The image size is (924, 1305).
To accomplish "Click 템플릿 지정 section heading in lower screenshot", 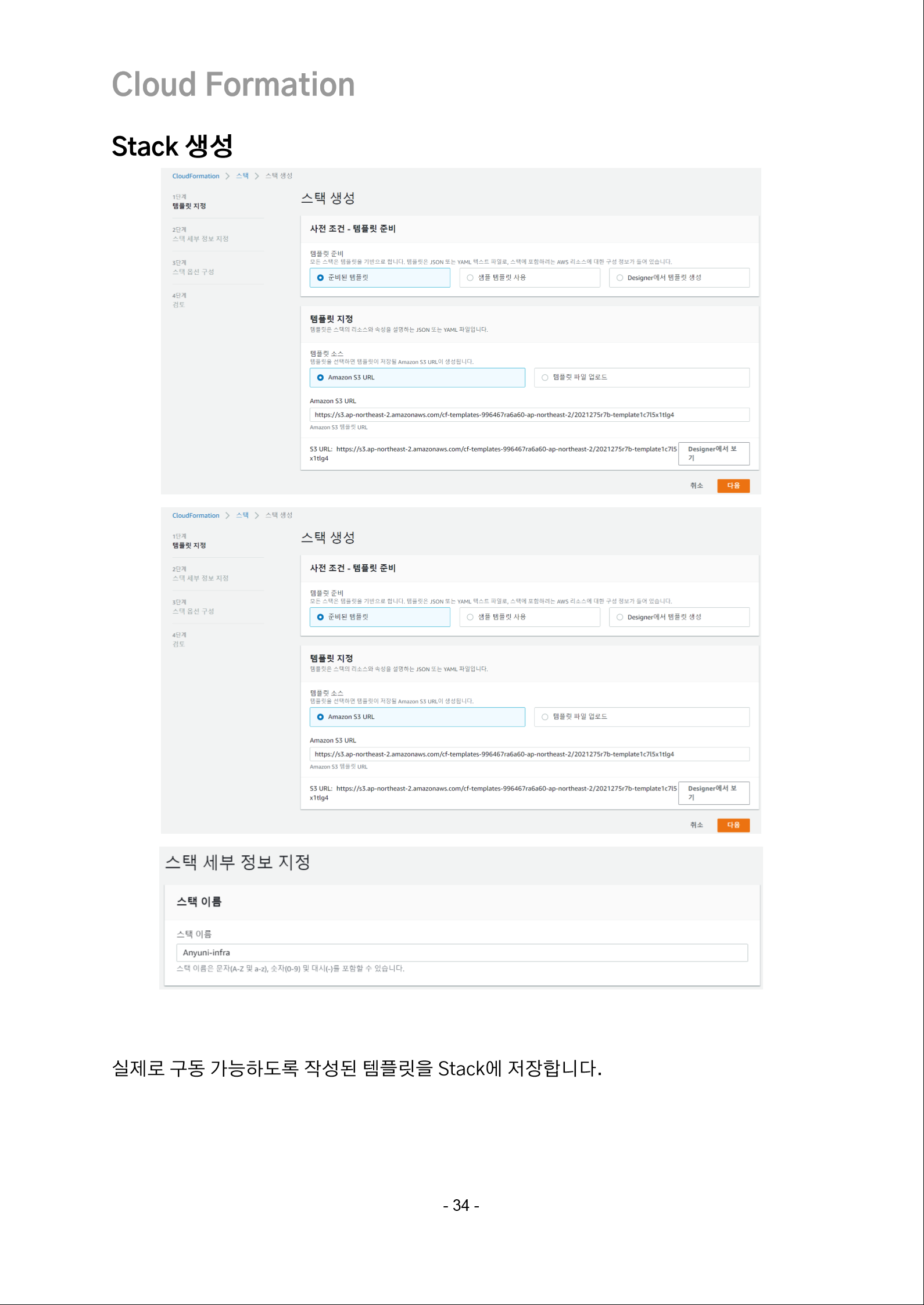I will [331, 658].
